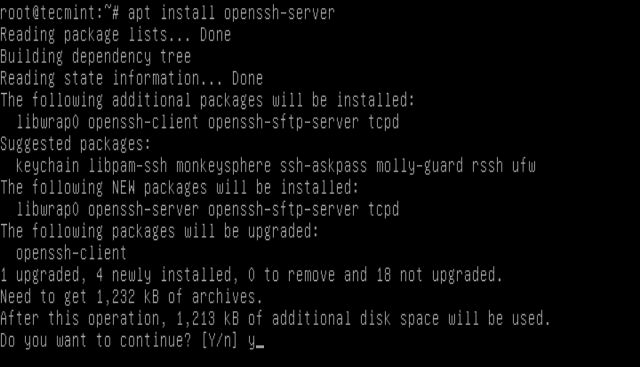640x367 pixels.
Task: Click the Building dependency tree line
Action: pos(96,56)
